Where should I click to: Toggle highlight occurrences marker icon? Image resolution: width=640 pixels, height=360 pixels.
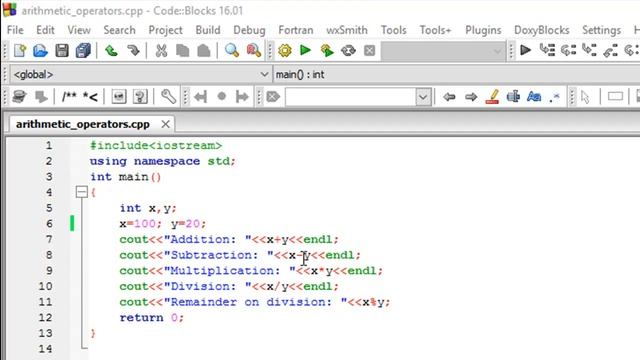[x=492, y=97]
